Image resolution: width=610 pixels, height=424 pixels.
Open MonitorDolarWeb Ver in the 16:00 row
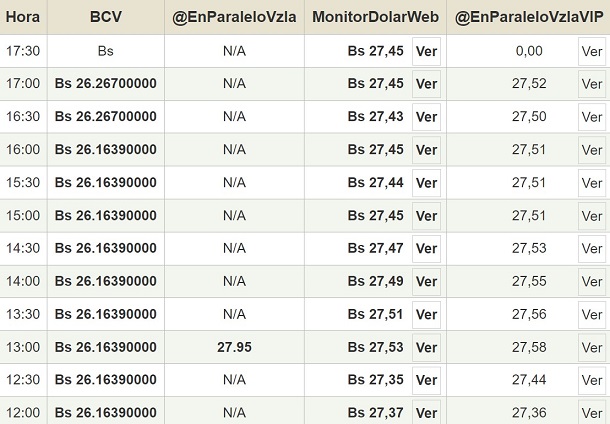tap(426, 150)
